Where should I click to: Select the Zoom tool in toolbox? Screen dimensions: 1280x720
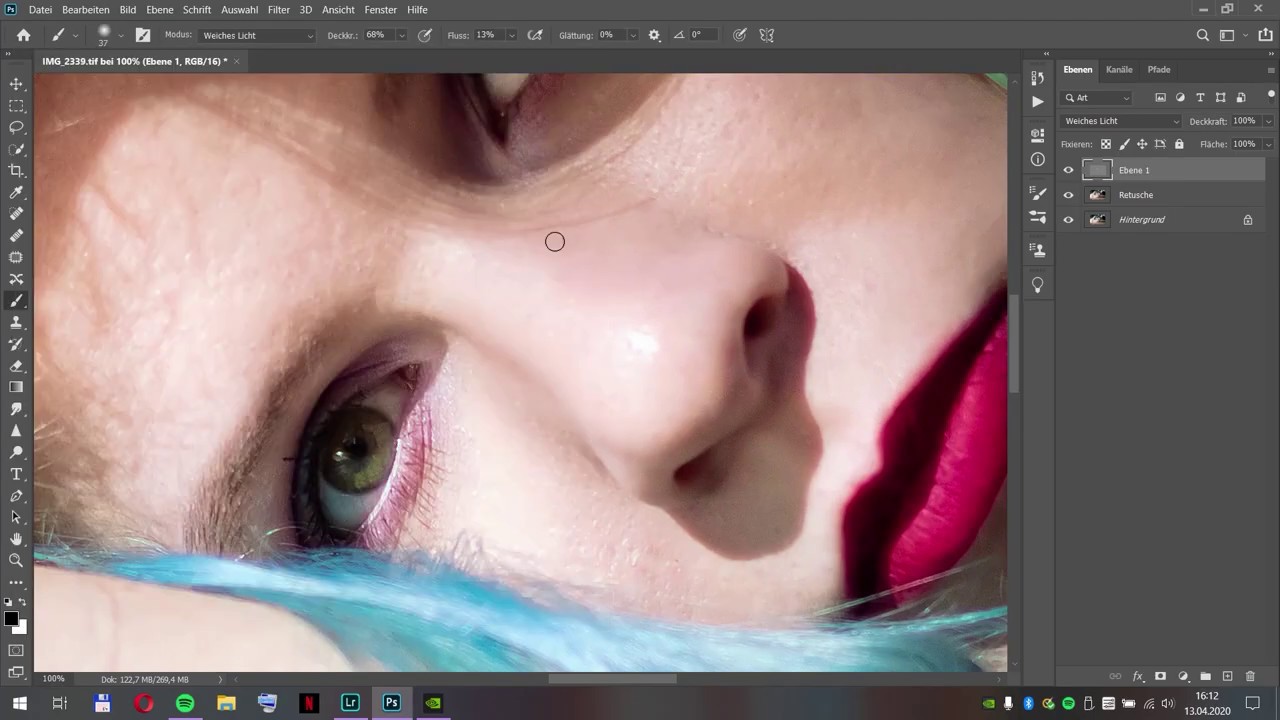[16, 561]
